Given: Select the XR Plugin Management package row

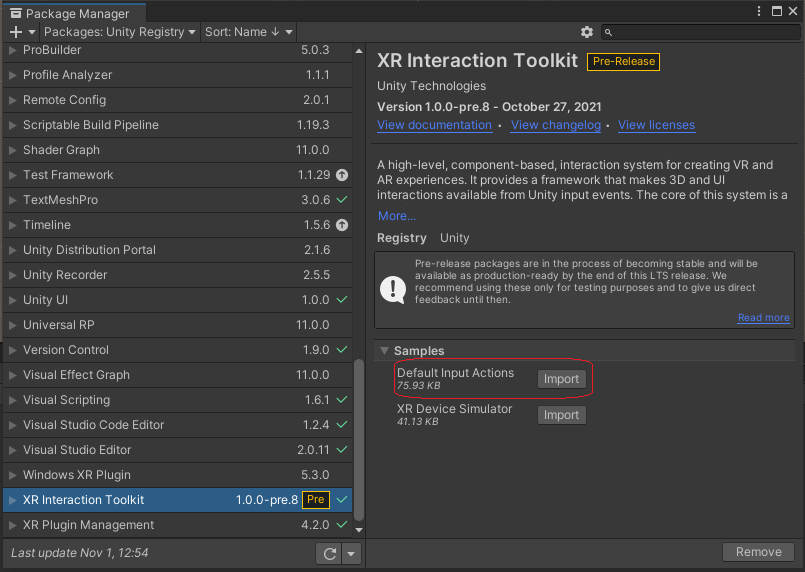Looking at the screenshot, I should point(178,525).
